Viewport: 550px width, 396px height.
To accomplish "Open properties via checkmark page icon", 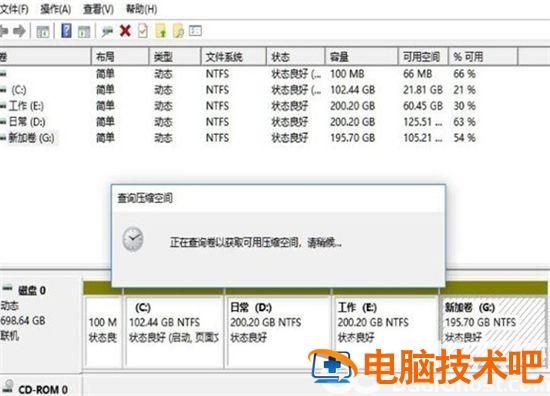I will [143, 31].
